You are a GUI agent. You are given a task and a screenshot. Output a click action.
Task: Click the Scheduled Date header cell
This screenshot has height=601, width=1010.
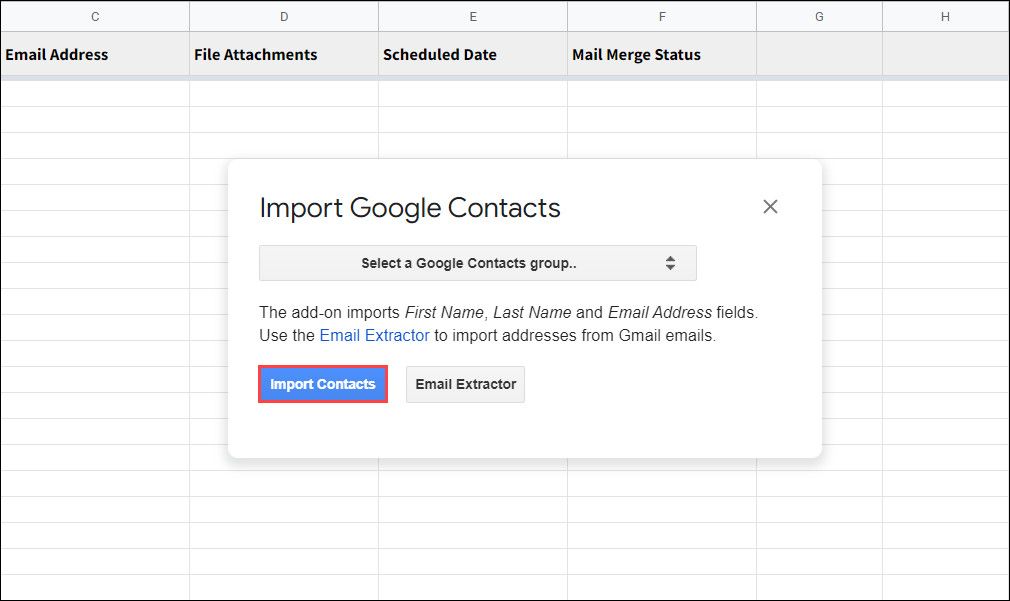click(473, 55)
